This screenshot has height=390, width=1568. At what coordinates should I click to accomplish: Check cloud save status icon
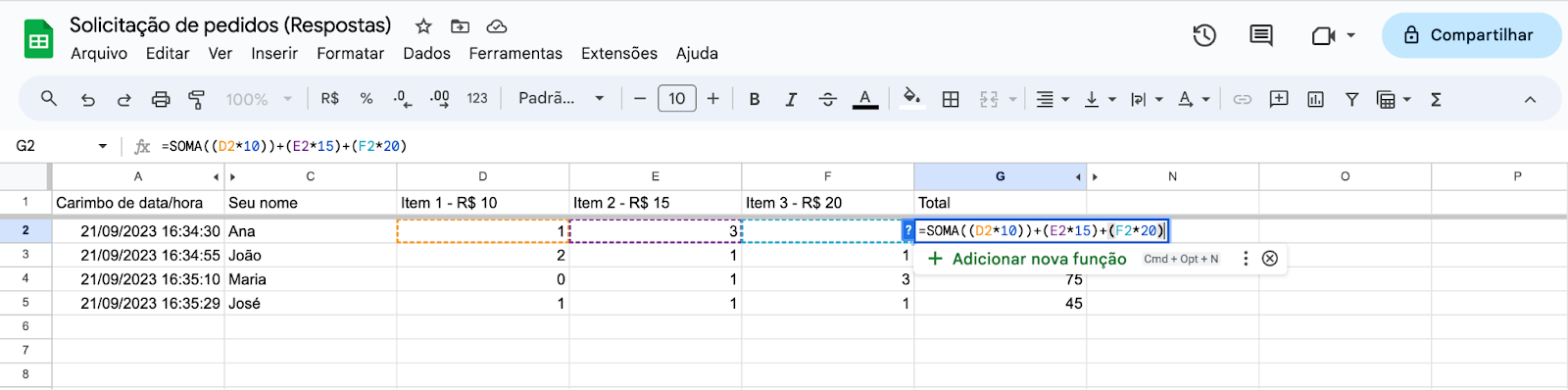497,26
